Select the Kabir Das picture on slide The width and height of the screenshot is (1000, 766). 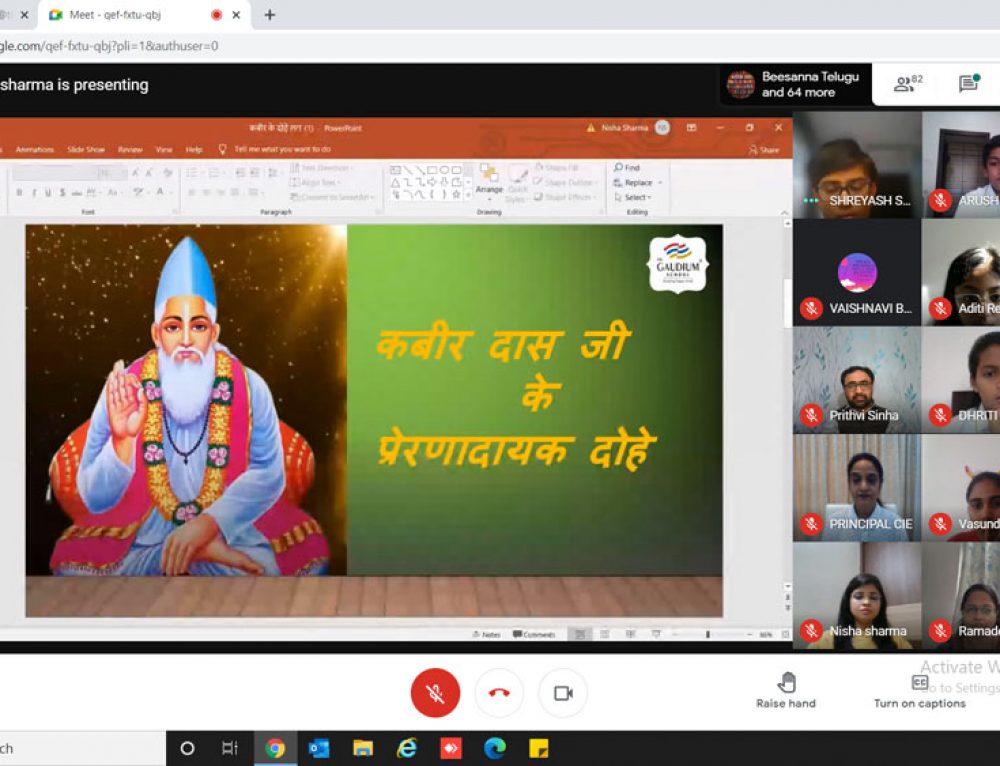tap(186, 400)
